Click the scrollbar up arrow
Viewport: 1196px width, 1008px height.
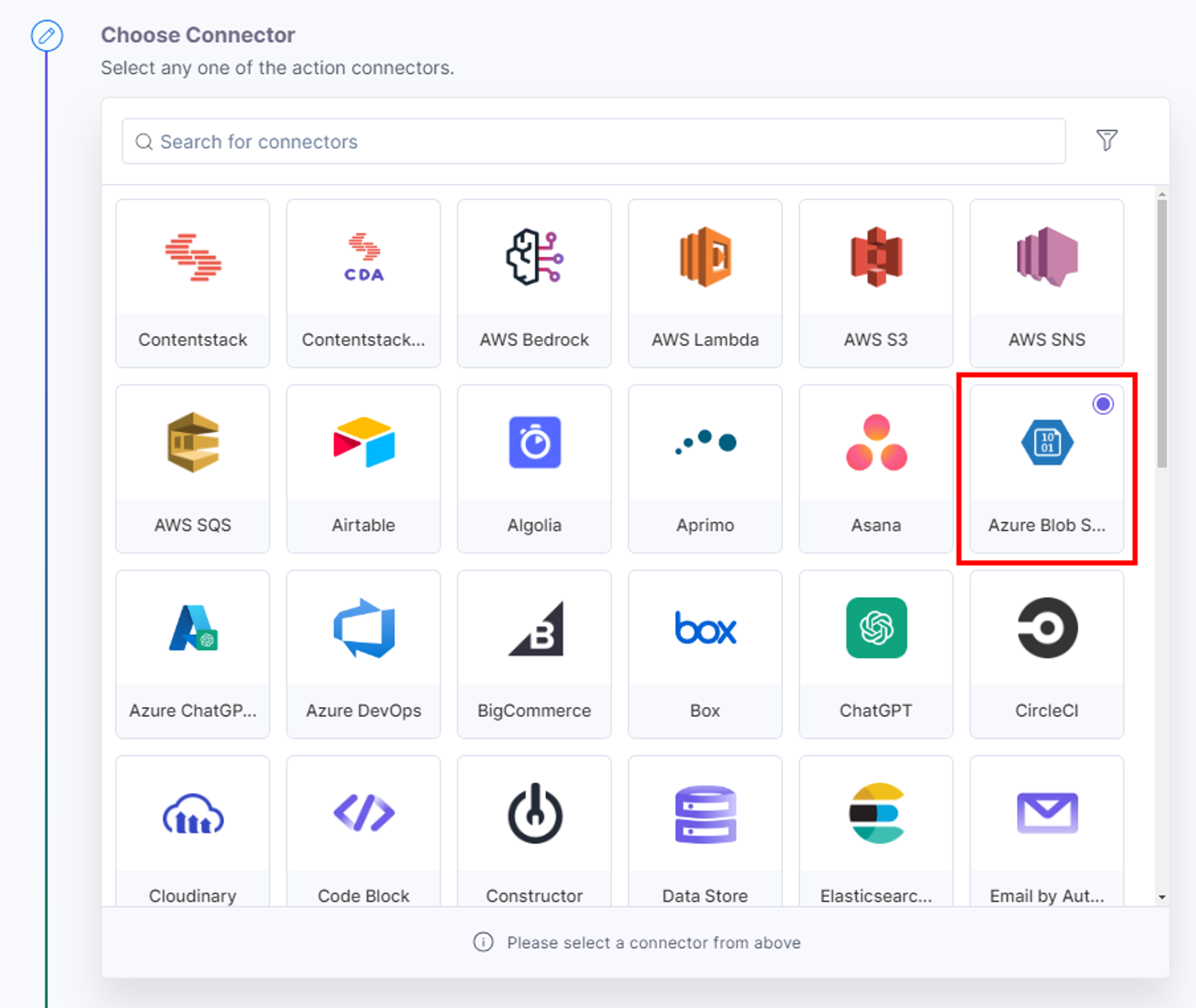(x=1162, y=194)
